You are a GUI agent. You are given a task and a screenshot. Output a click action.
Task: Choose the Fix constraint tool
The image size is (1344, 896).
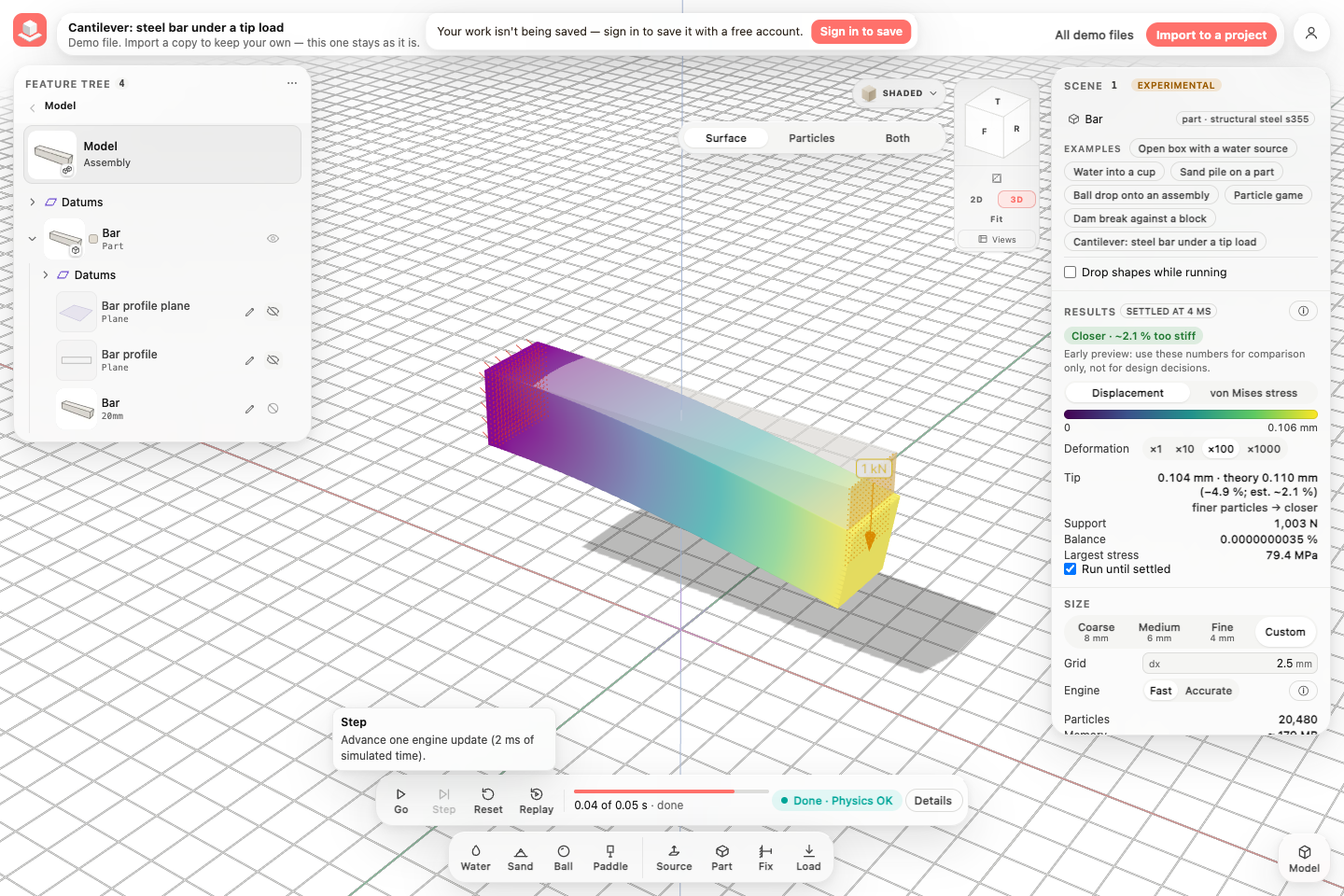coord(765,858)
